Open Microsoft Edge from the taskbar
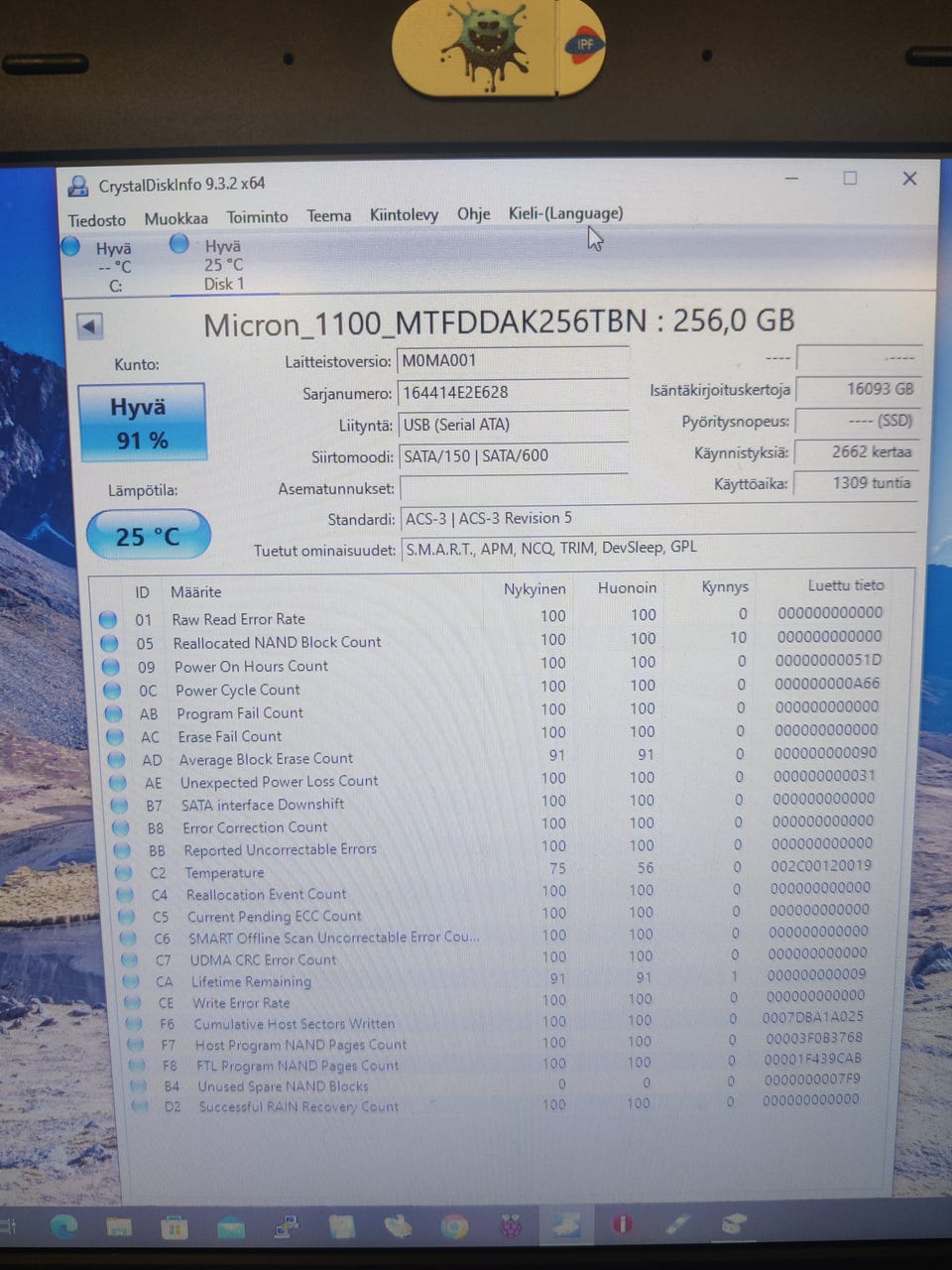 tap(64, 1227)
